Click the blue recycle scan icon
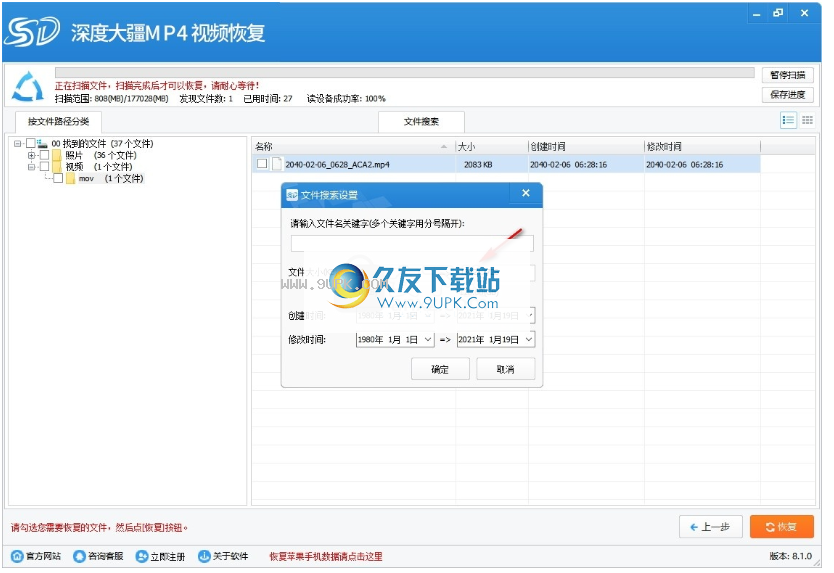834x573 pixels. point(28,87)
